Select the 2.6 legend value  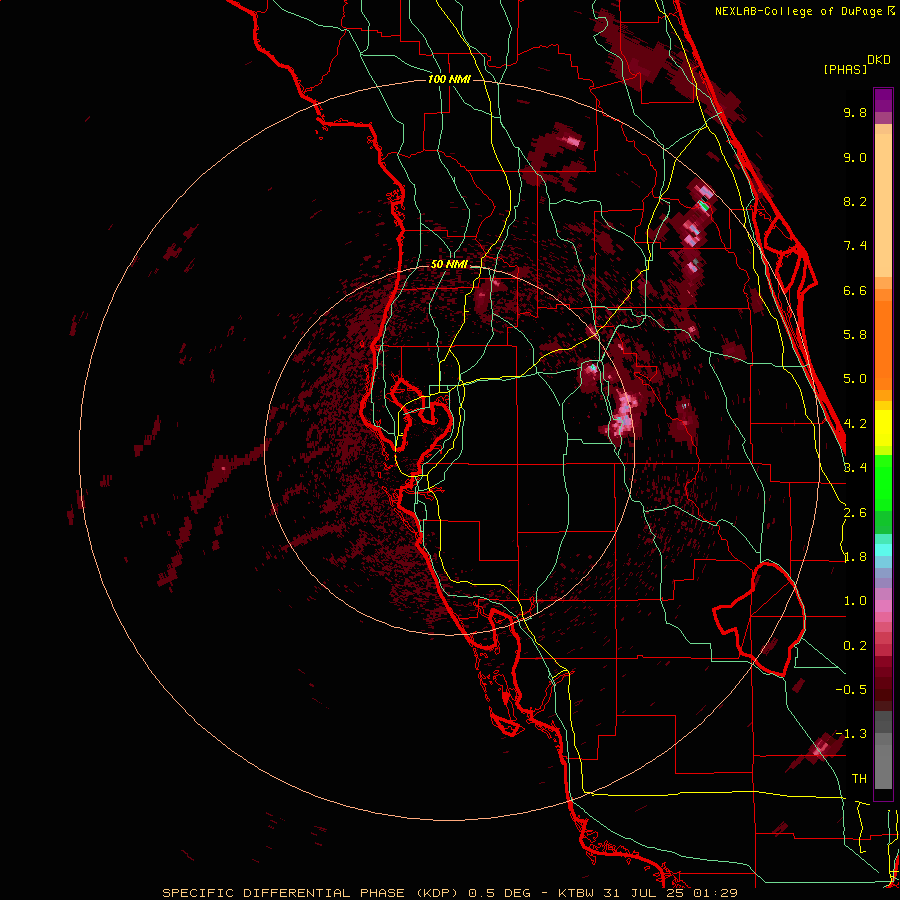coord(855,513)
